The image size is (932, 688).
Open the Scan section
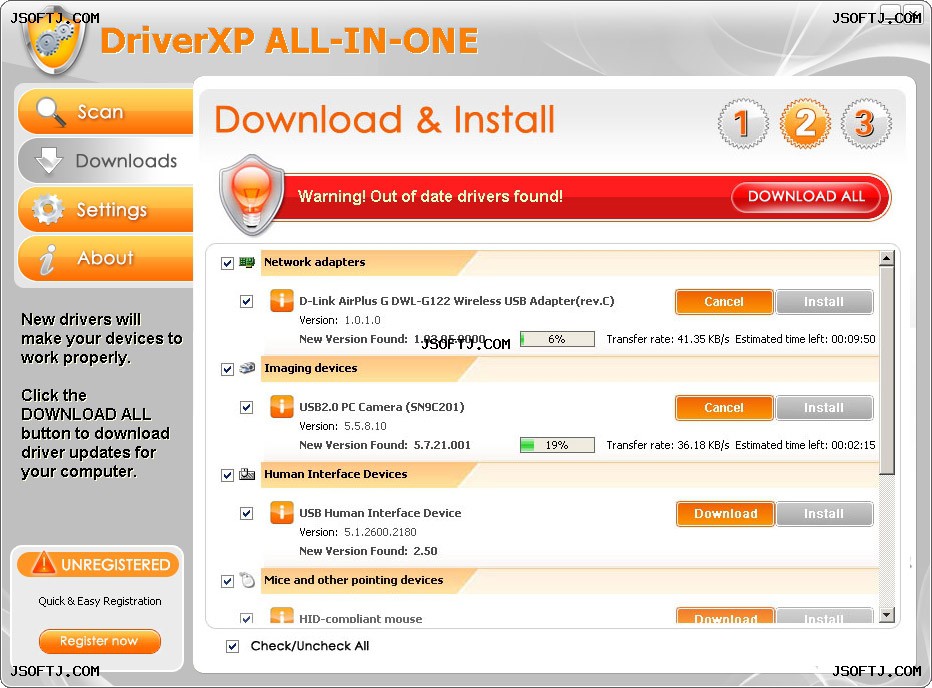coord(106,111)
